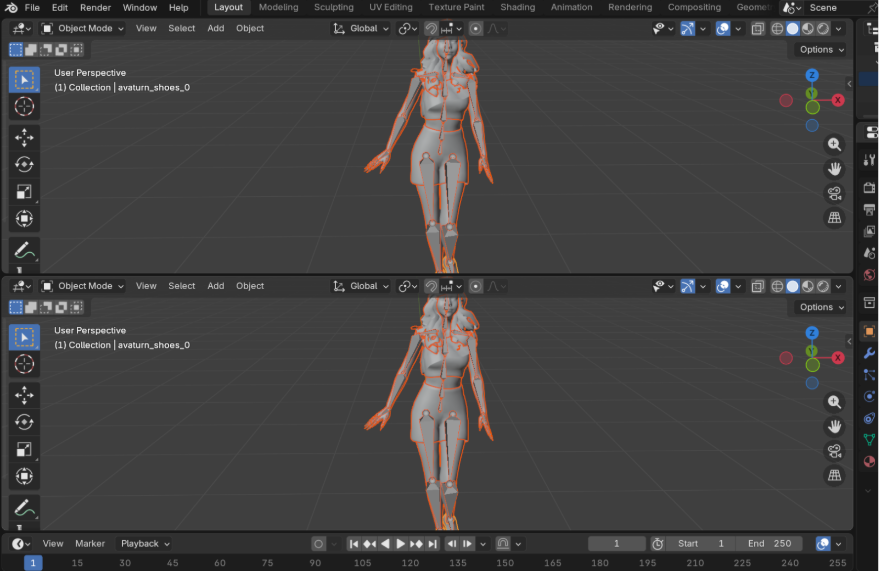Viewport: 879px width, 571px height.
Task: Click the End frame field in timeline
Action: pos(770,543)
